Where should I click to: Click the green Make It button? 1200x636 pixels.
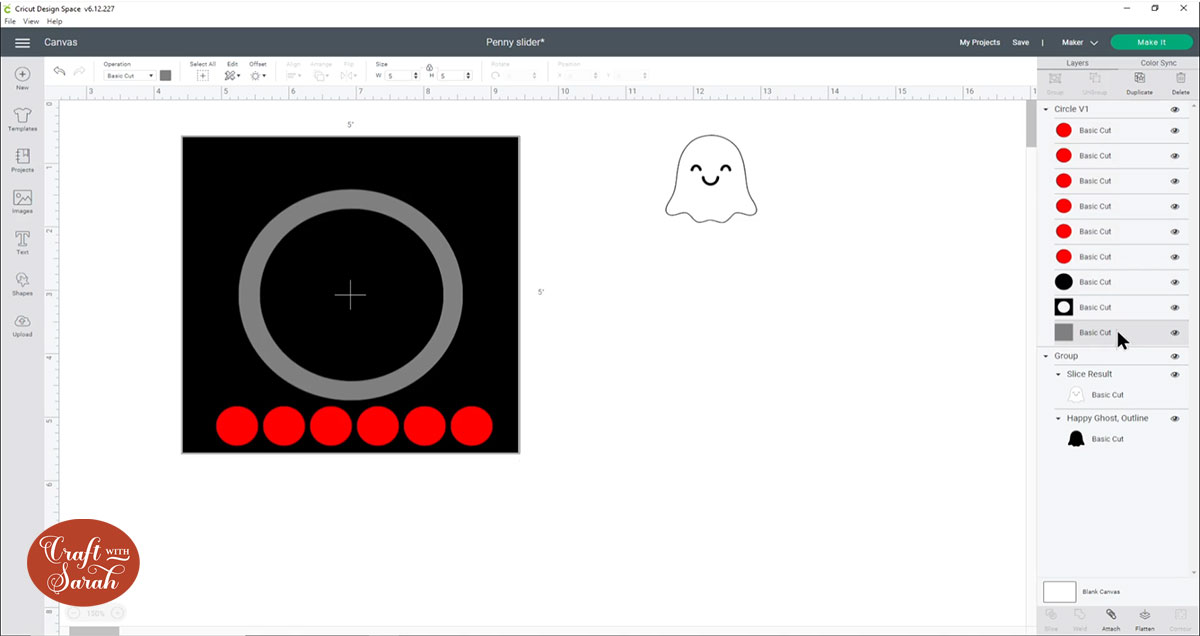(1151, 42)
